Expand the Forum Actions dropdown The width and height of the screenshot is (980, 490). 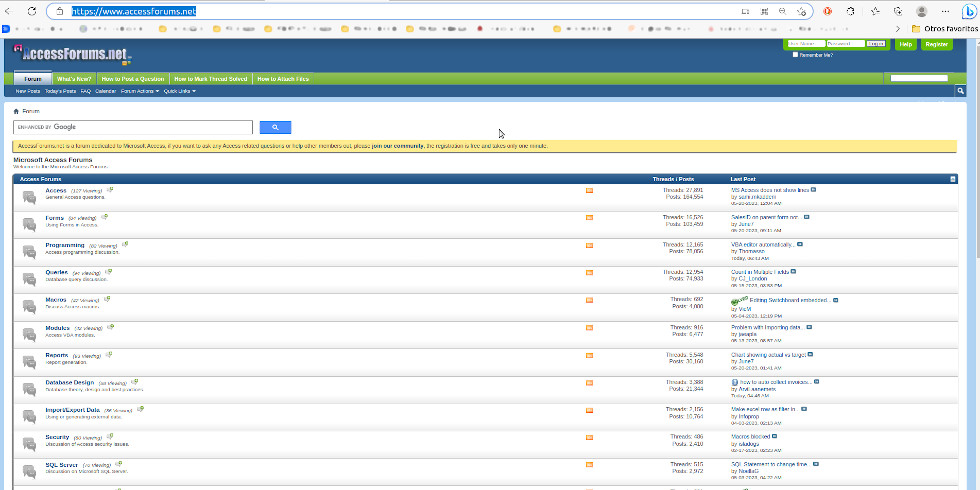139,91
